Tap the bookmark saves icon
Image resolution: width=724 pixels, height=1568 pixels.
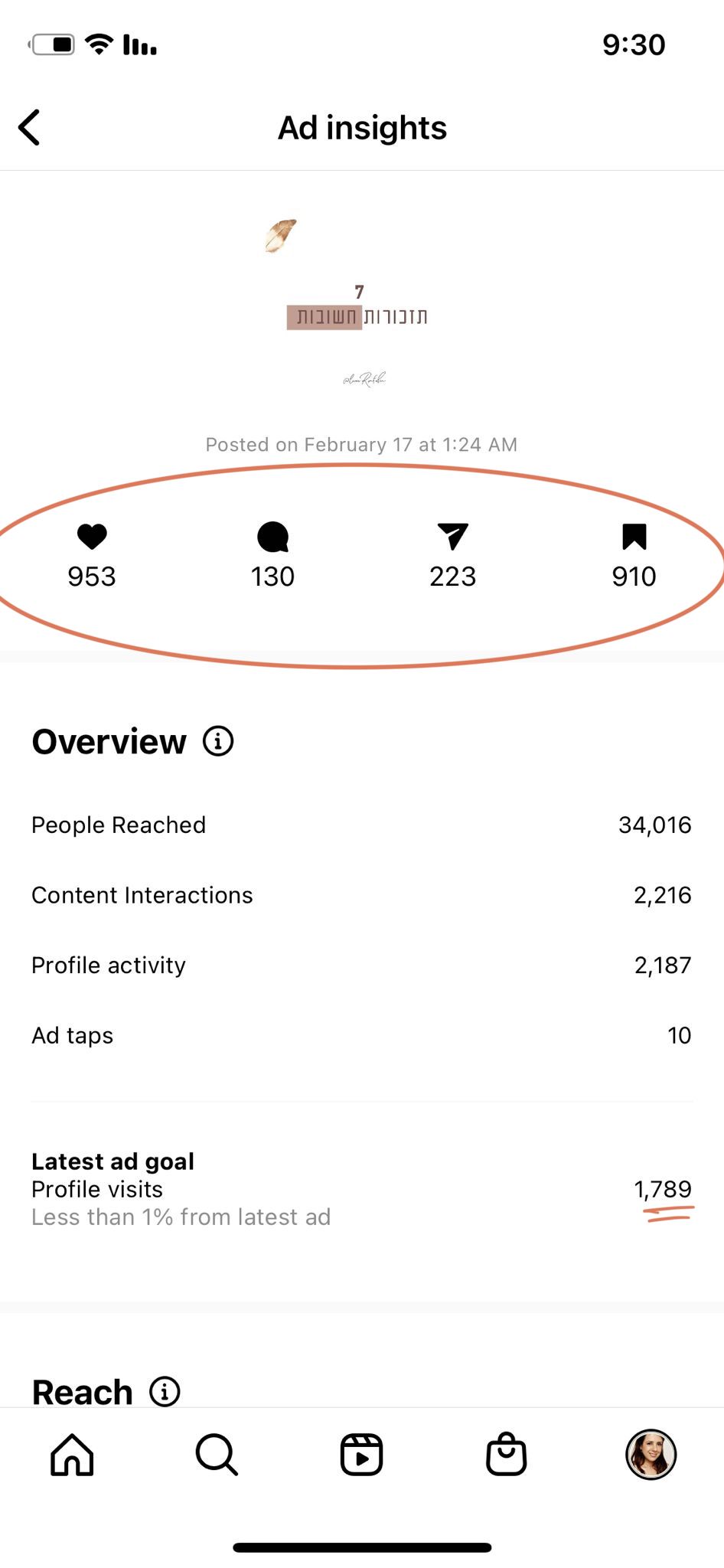pyautogui.click(x=634, y=537)
